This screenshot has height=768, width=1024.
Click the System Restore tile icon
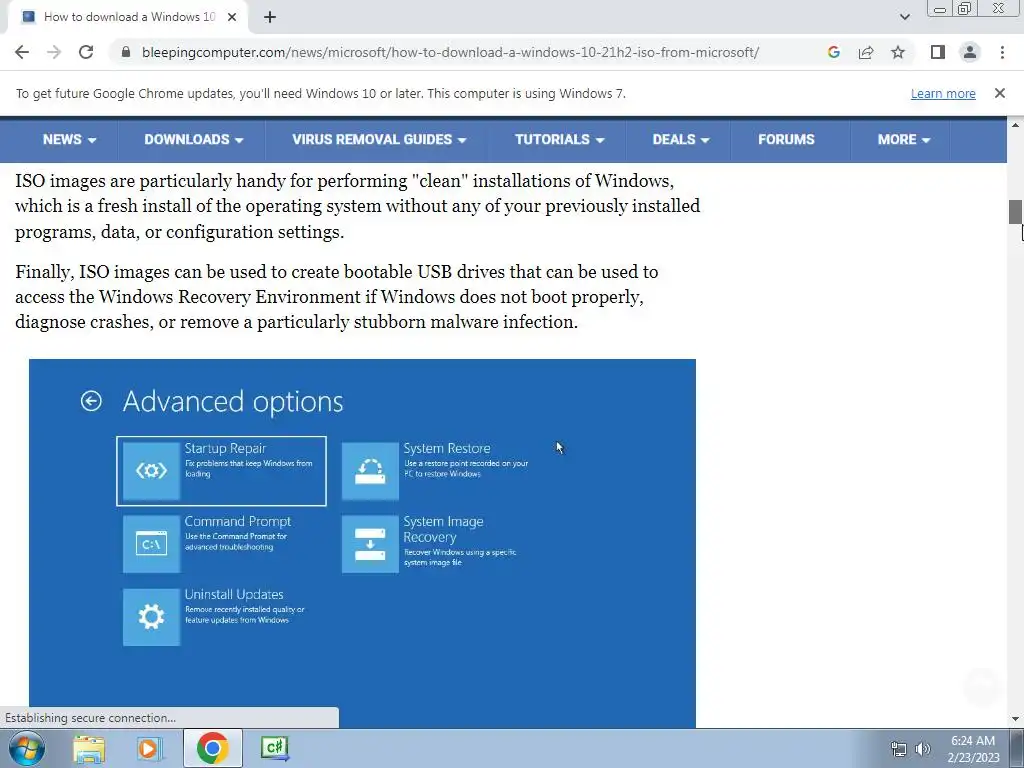pos(370,471)
